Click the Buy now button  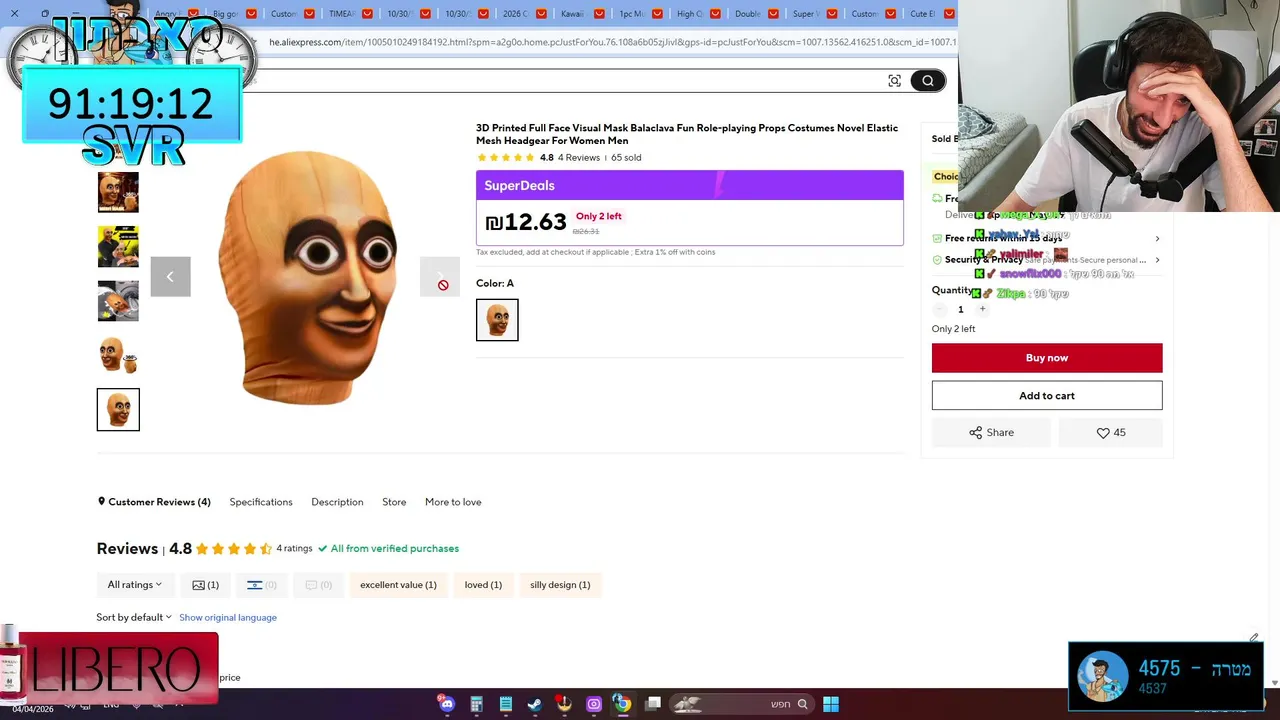[1047, 358]
